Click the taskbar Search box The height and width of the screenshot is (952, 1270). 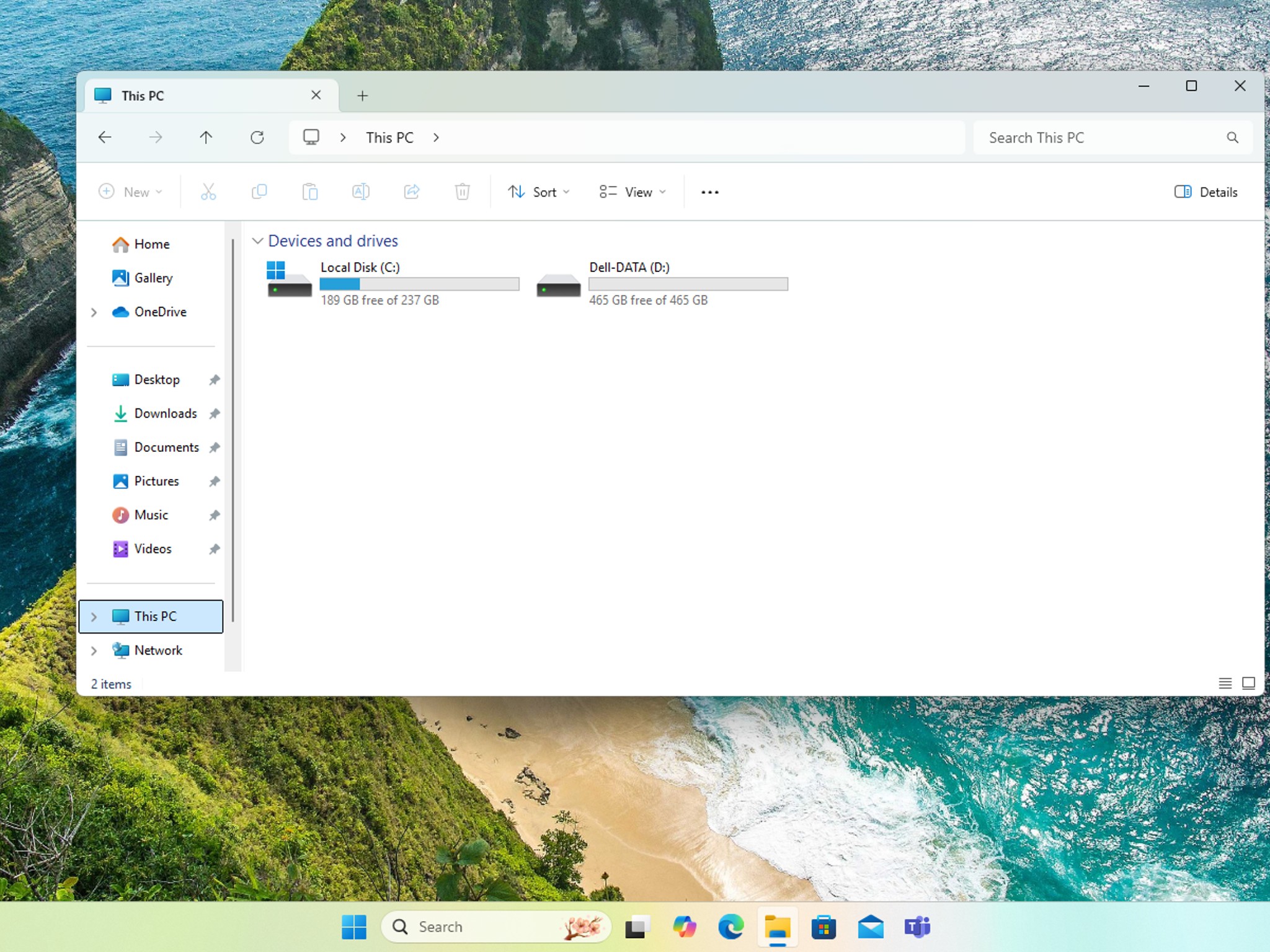click(x=496, y=927)
